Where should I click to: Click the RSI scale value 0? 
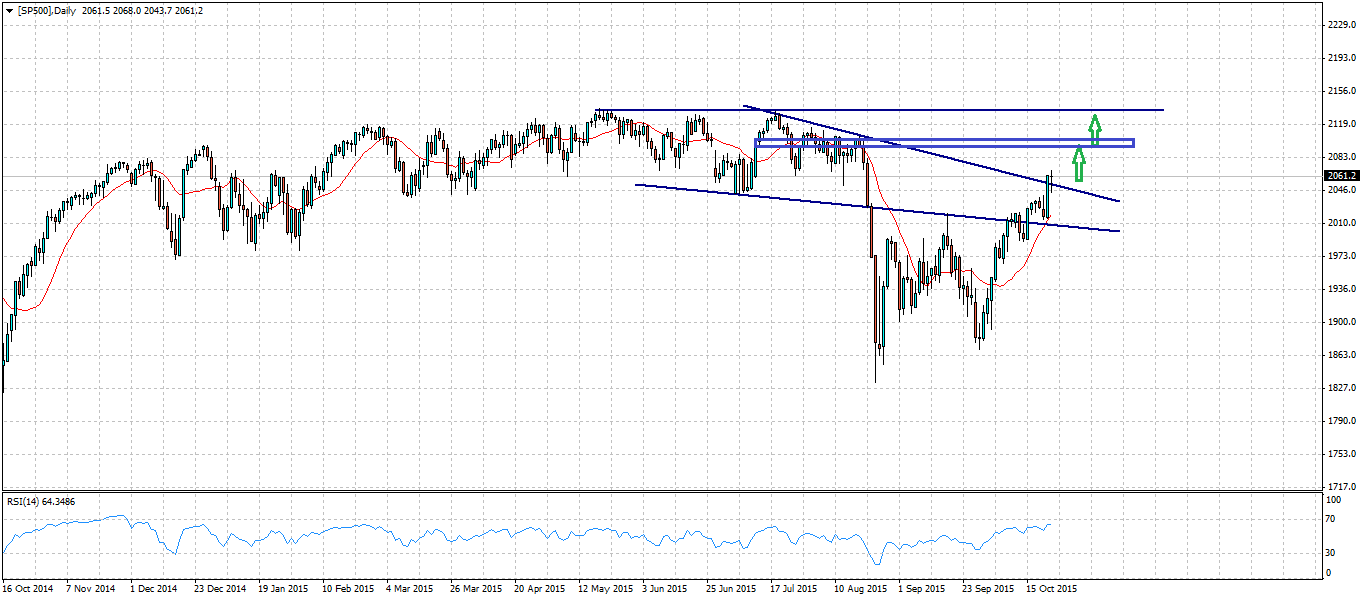pos(1327,573)
